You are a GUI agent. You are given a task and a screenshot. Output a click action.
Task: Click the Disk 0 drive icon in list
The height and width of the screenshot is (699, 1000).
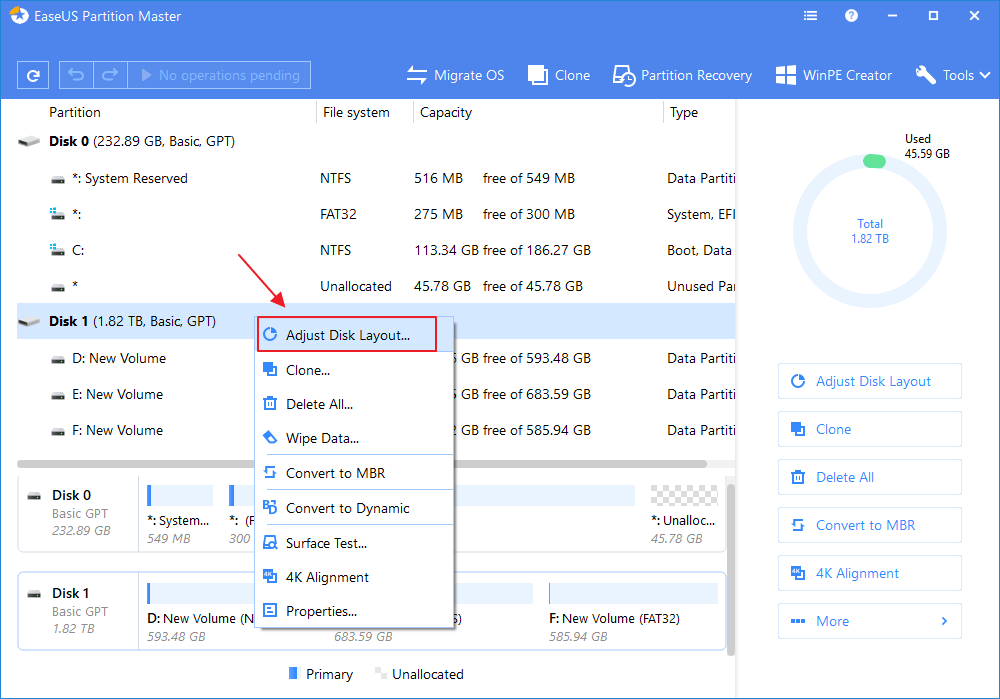pyautogui.click(x=29, y=142)
